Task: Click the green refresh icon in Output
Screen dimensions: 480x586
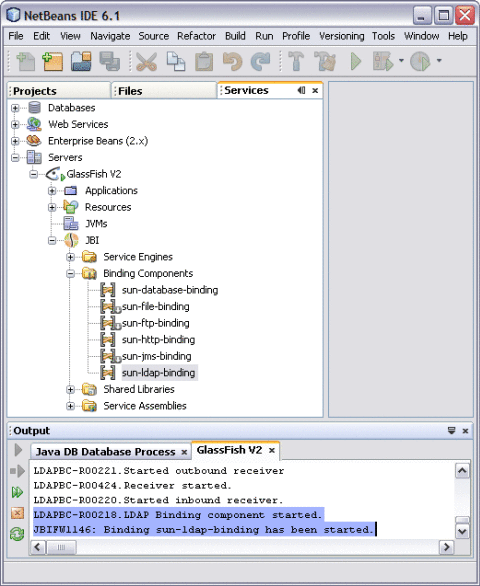Action: (x=17, y=534)
